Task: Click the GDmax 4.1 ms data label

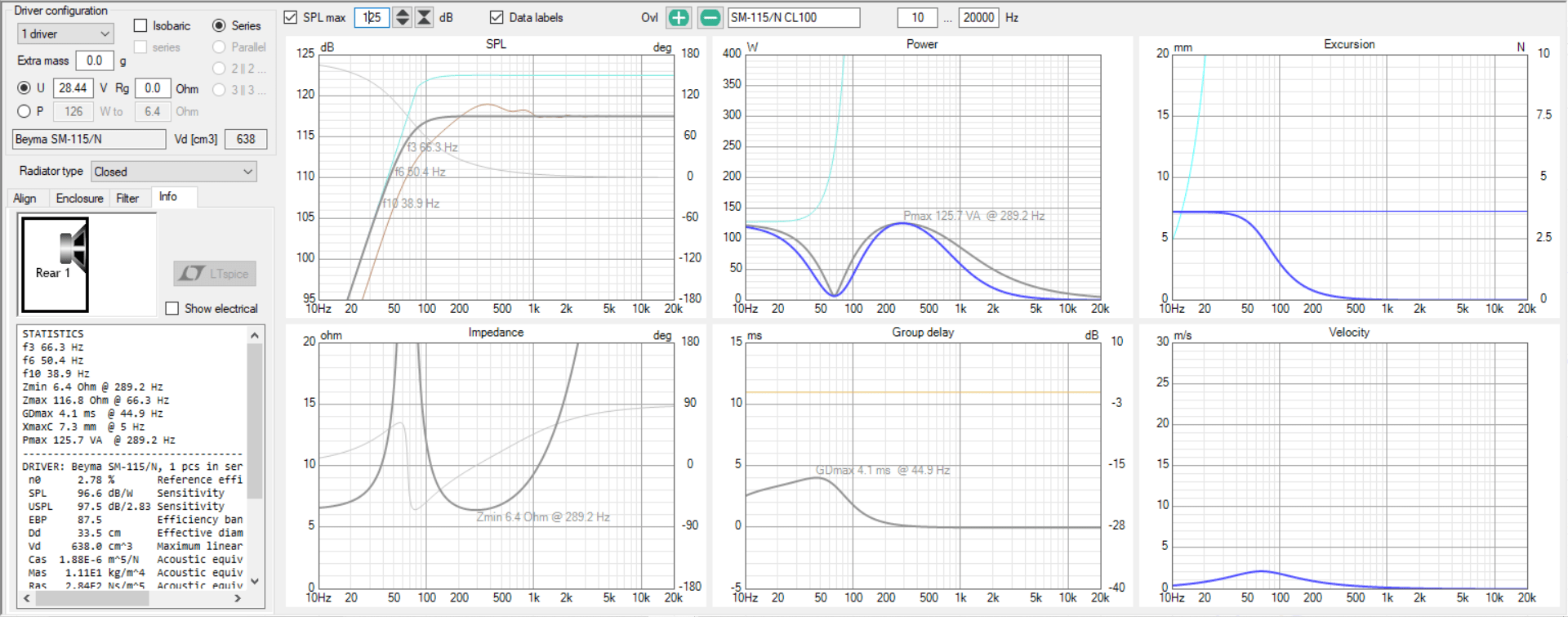Action: click(883, 470)
